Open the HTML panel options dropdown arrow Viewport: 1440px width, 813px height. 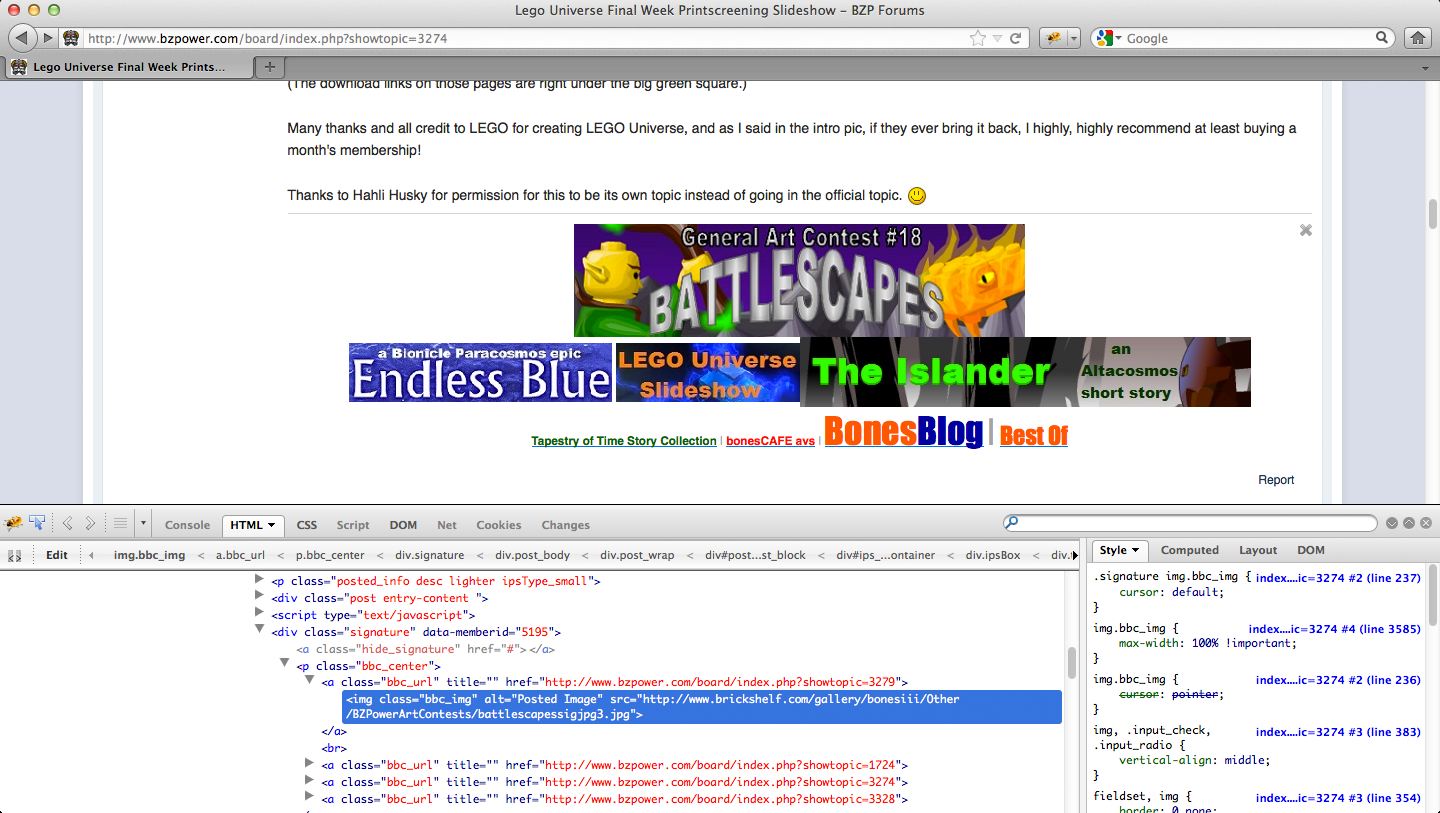coord(271,525)
